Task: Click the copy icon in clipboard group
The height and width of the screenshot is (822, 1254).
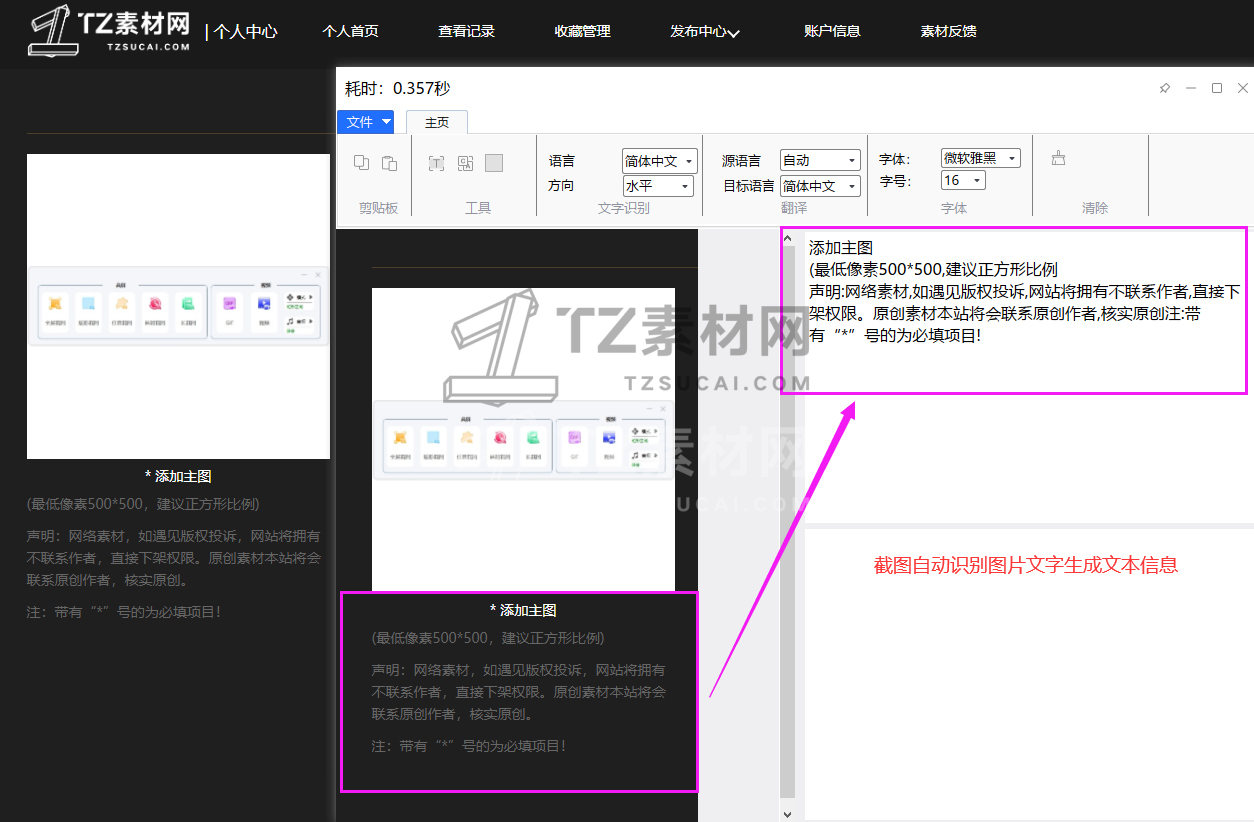Action: 362,163
